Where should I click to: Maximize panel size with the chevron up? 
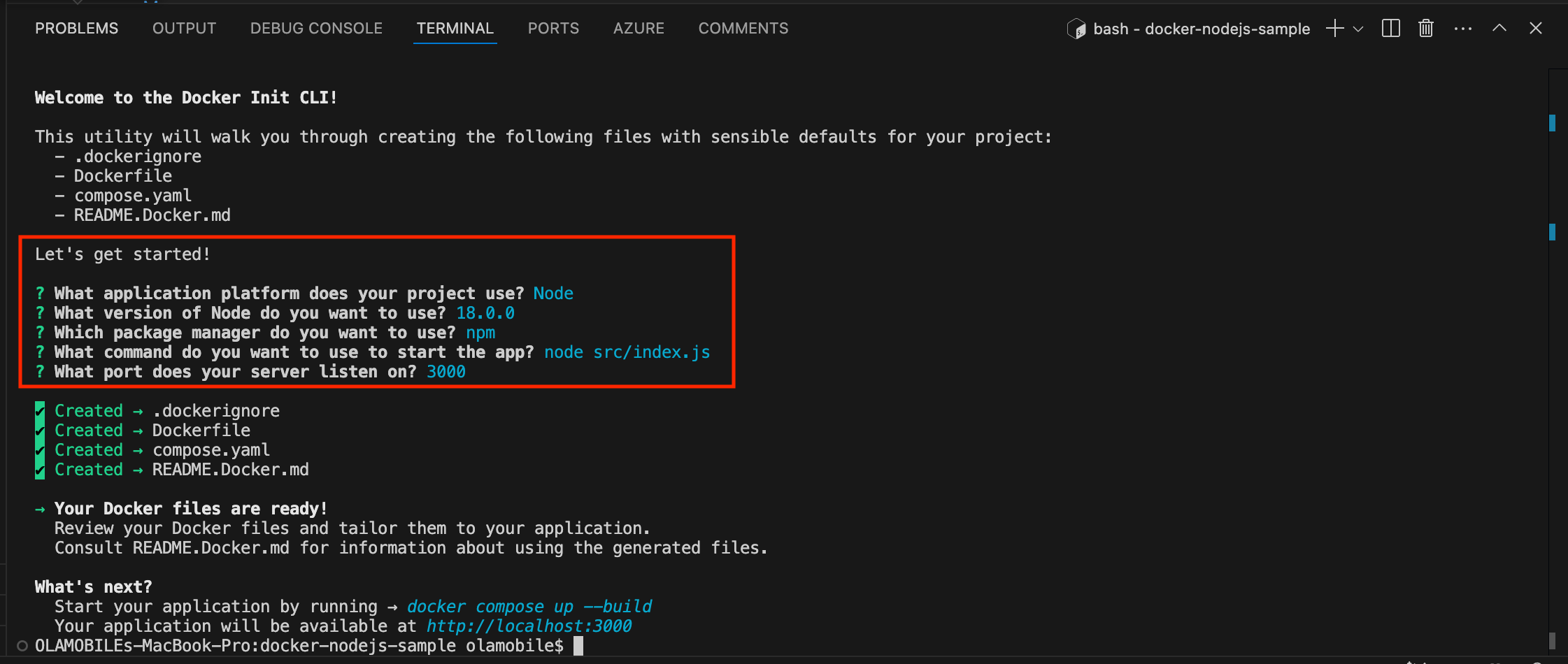pyautogui.click(x=1499, y=28)
